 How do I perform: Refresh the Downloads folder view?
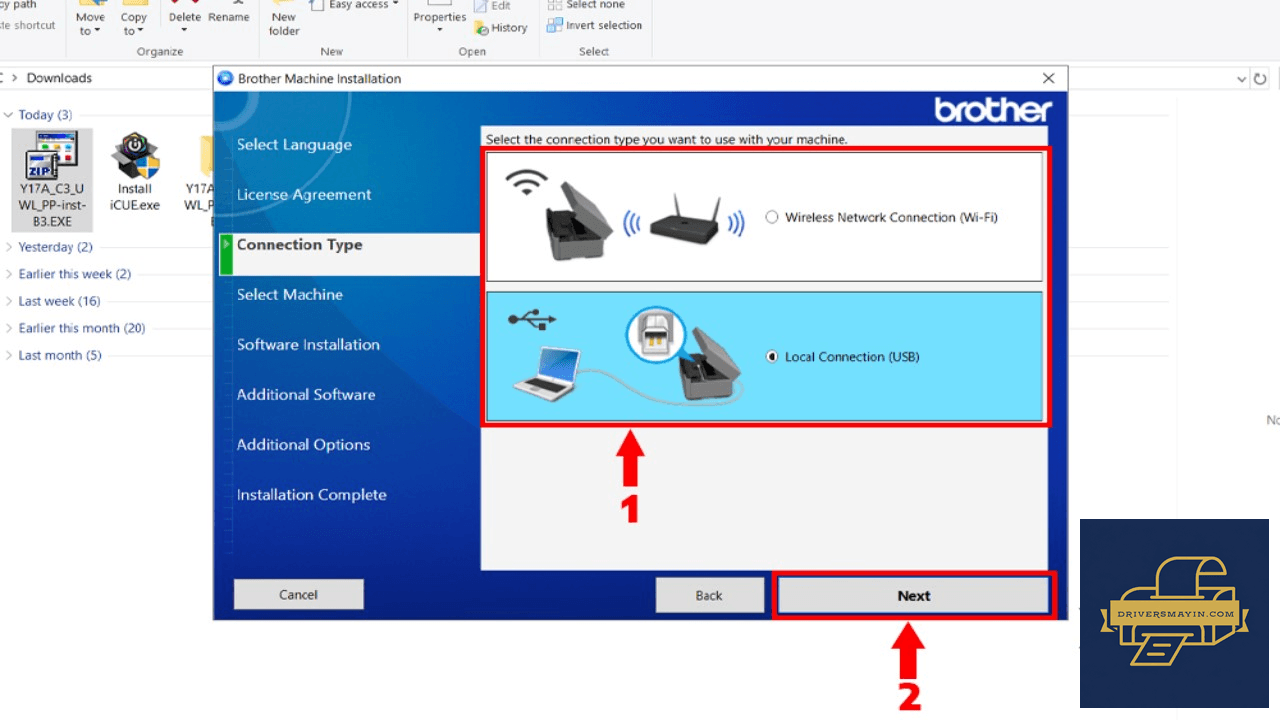tap(1261, 79)
